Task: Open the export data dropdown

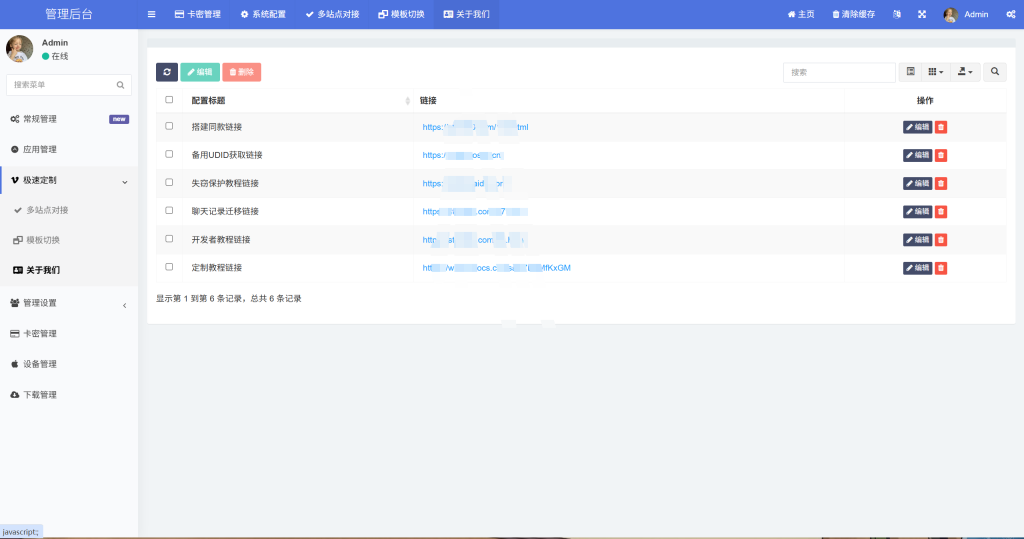Action: (x=965, y=72)
